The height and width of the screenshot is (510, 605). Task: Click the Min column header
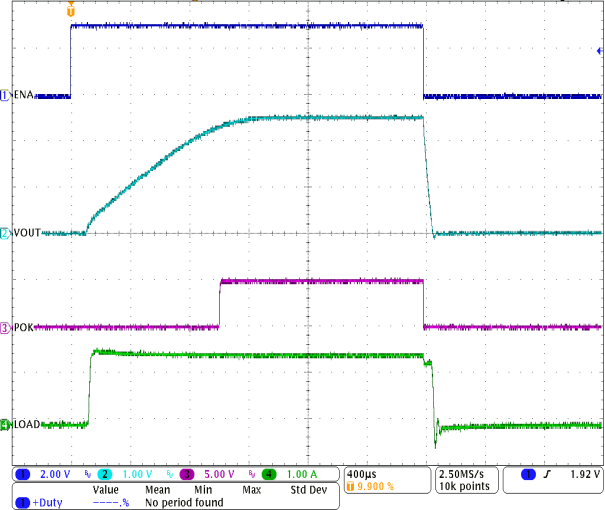[203, 490]
